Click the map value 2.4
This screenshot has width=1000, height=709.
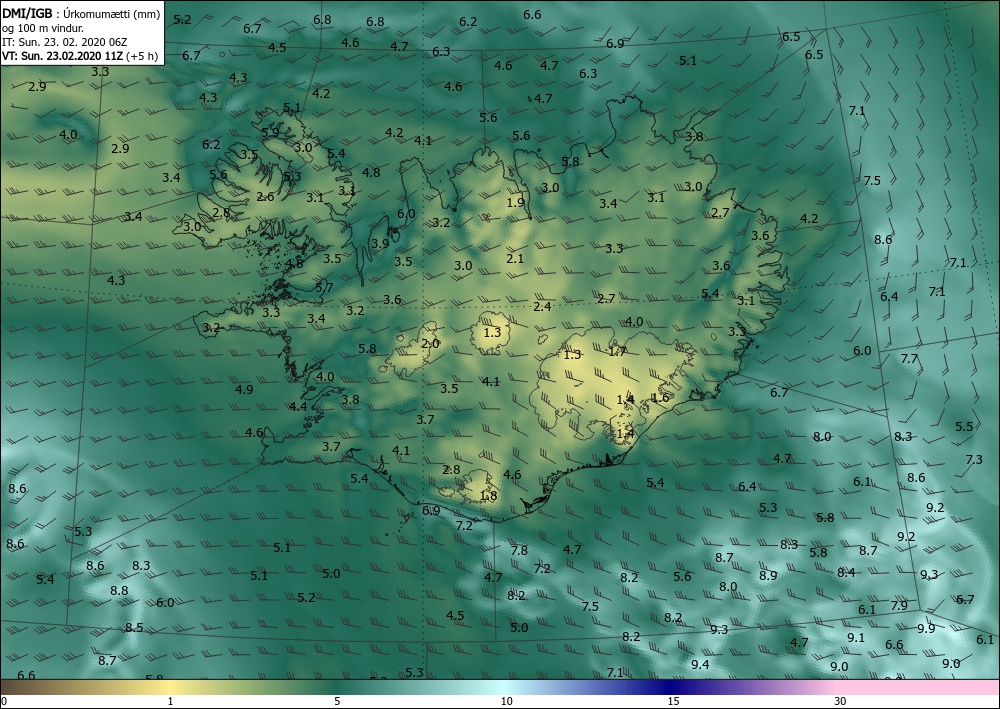coord(542,307)
